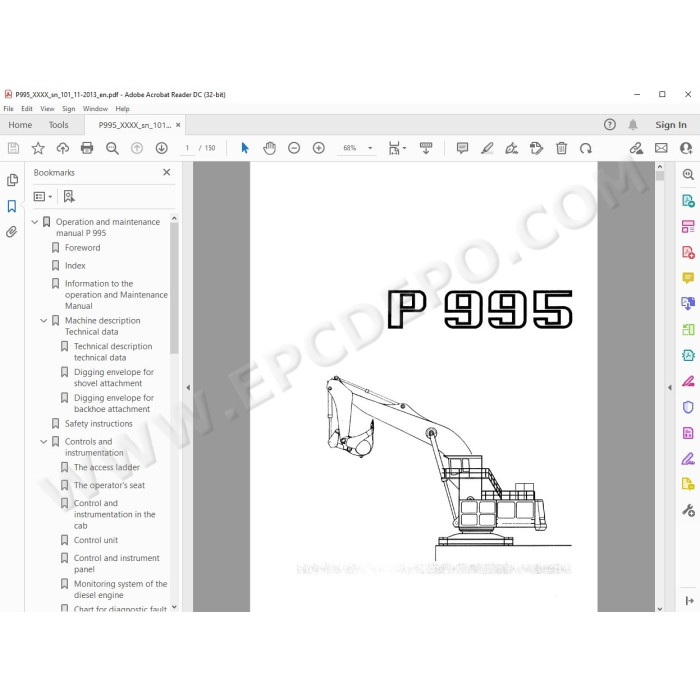Open the Find text magnifier

coord(112,148)
